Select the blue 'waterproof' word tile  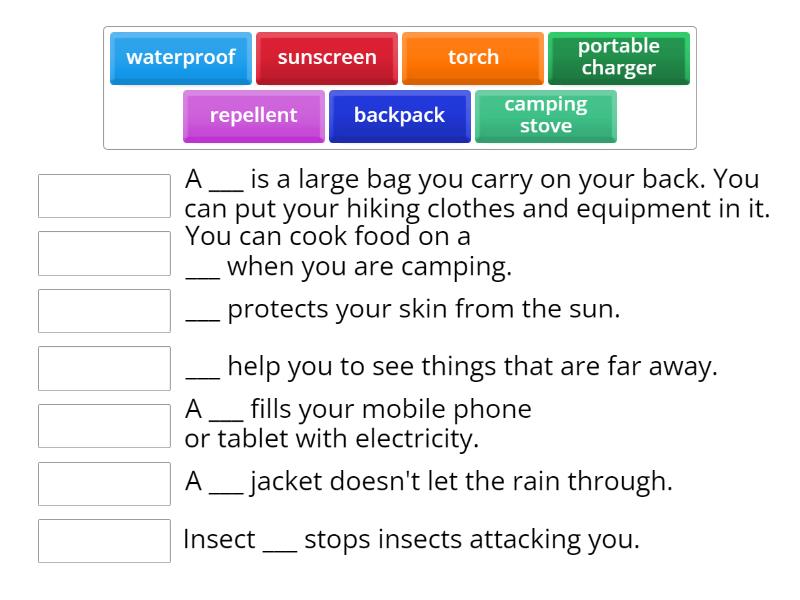coord(181,57)
